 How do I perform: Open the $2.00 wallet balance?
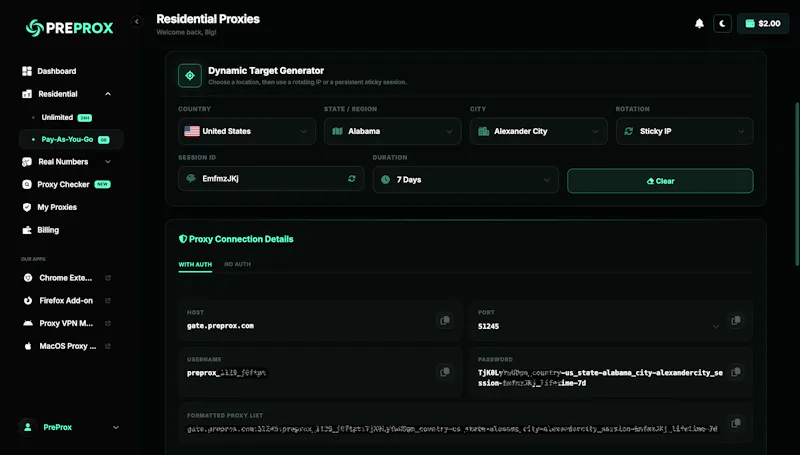763,23
